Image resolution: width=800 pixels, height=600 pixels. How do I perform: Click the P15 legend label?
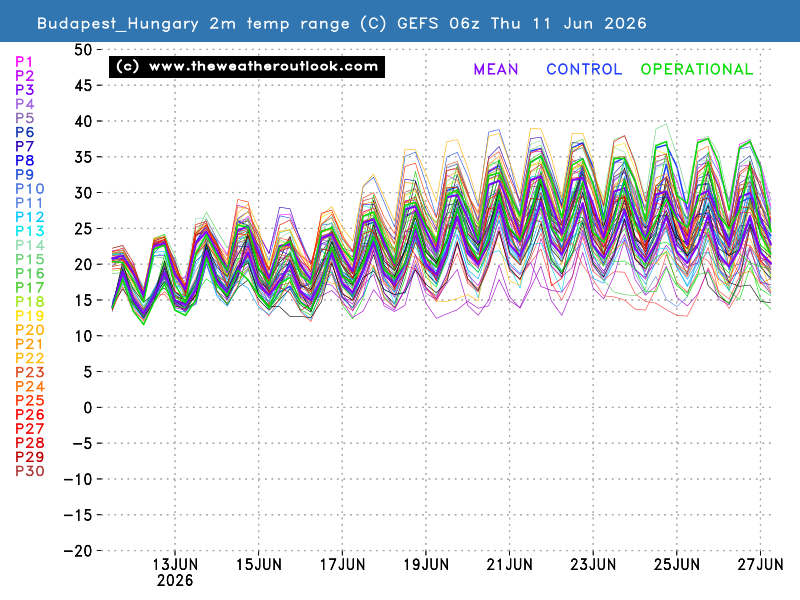tap(30, 260)
